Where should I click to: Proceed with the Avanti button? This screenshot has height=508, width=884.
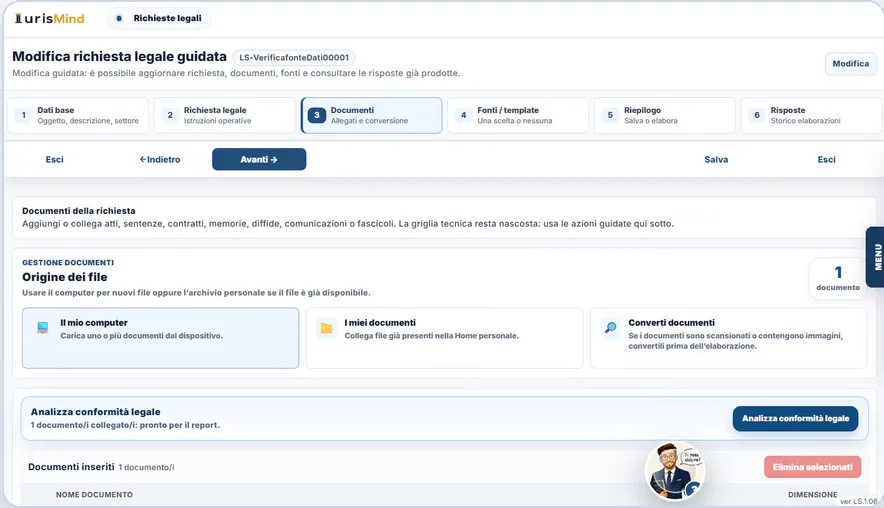coord(259,160)
